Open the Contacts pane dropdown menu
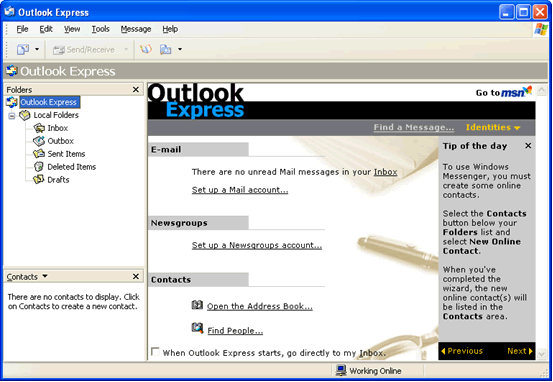Screen dimensions: 553x382 pyautogui.click(x=45, y=276)
